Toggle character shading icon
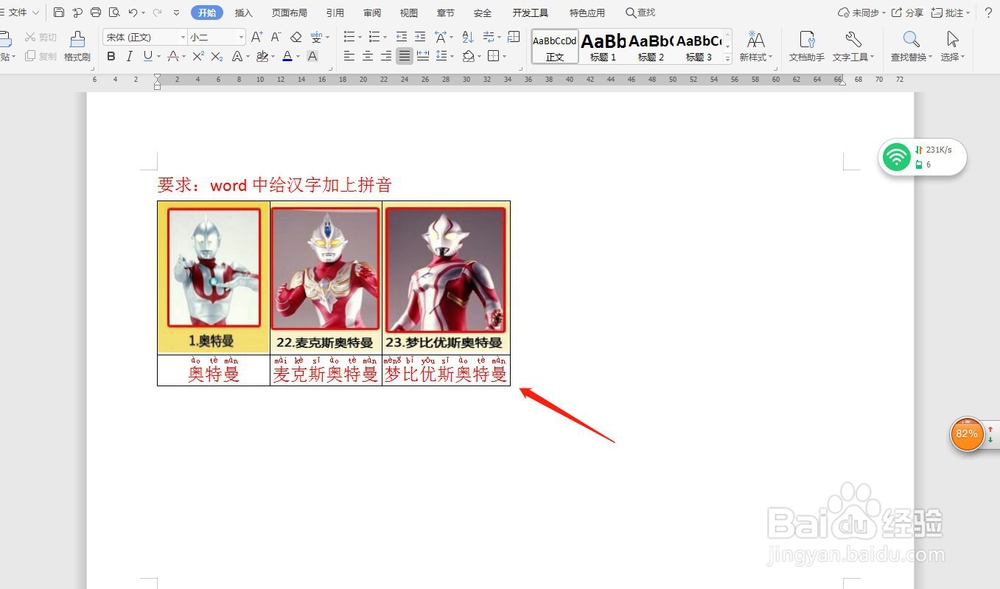 click(x=312, y=56)
